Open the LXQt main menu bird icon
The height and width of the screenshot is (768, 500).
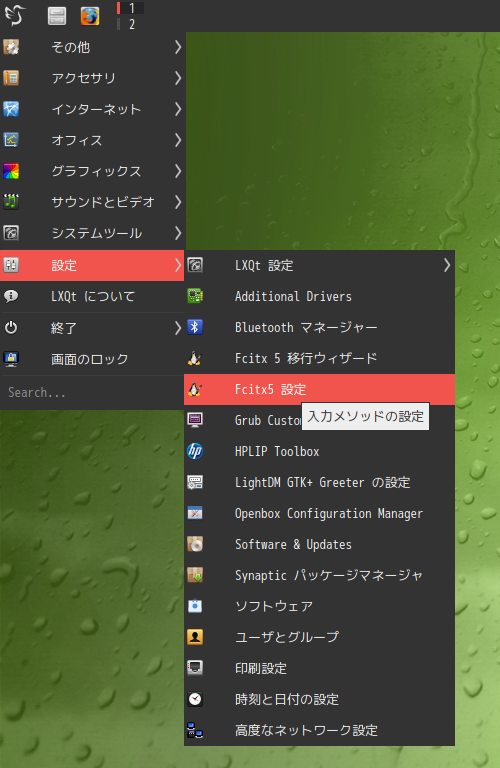coord(15,15)
